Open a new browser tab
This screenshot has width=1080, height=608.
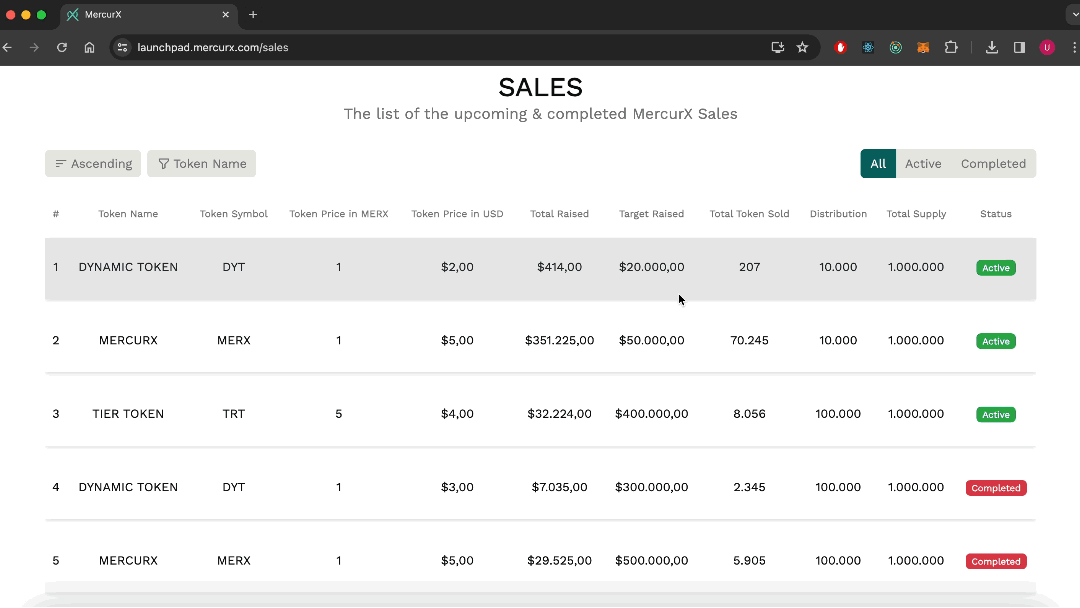coord(253,14)
